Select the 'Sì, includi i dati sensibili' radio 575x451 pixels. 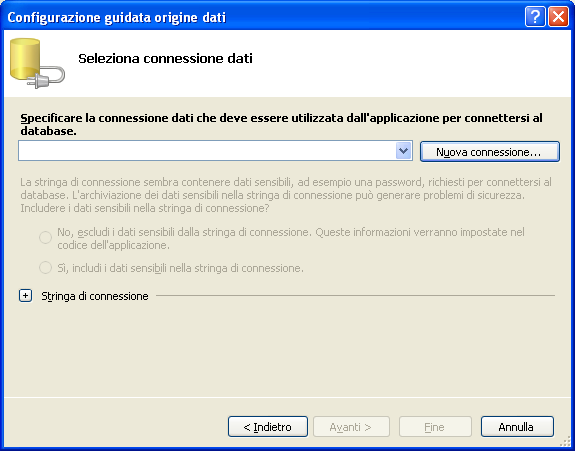45,268
